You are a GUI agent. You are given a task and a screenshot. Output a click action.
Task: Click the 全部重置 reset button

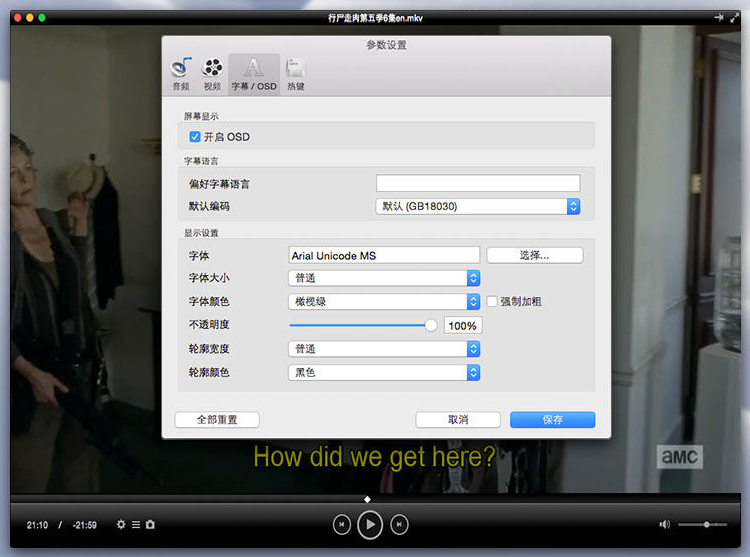pos(217,420)
